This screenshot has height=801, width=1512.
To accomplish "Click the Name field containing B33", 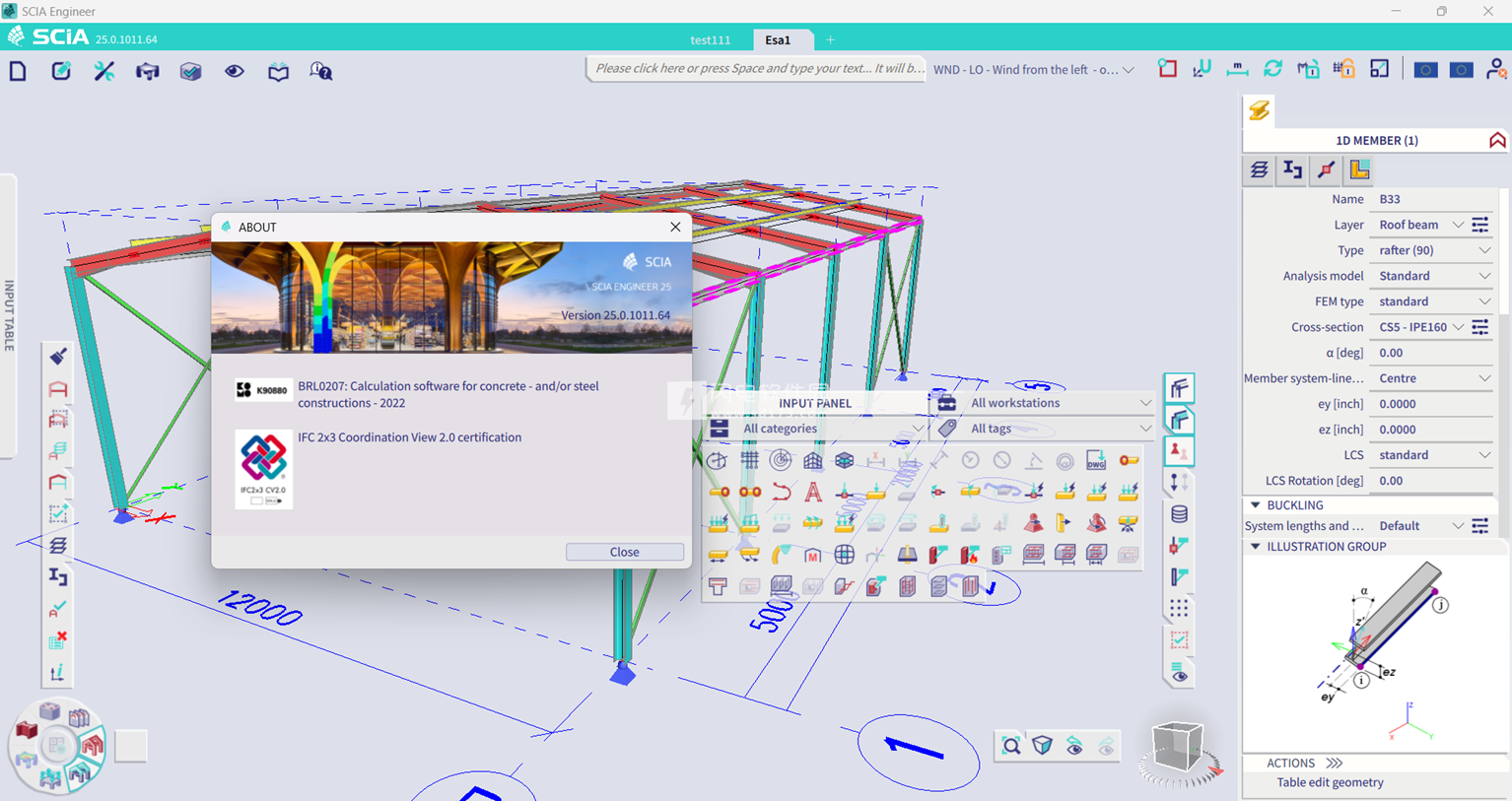I will point(1433,199).
